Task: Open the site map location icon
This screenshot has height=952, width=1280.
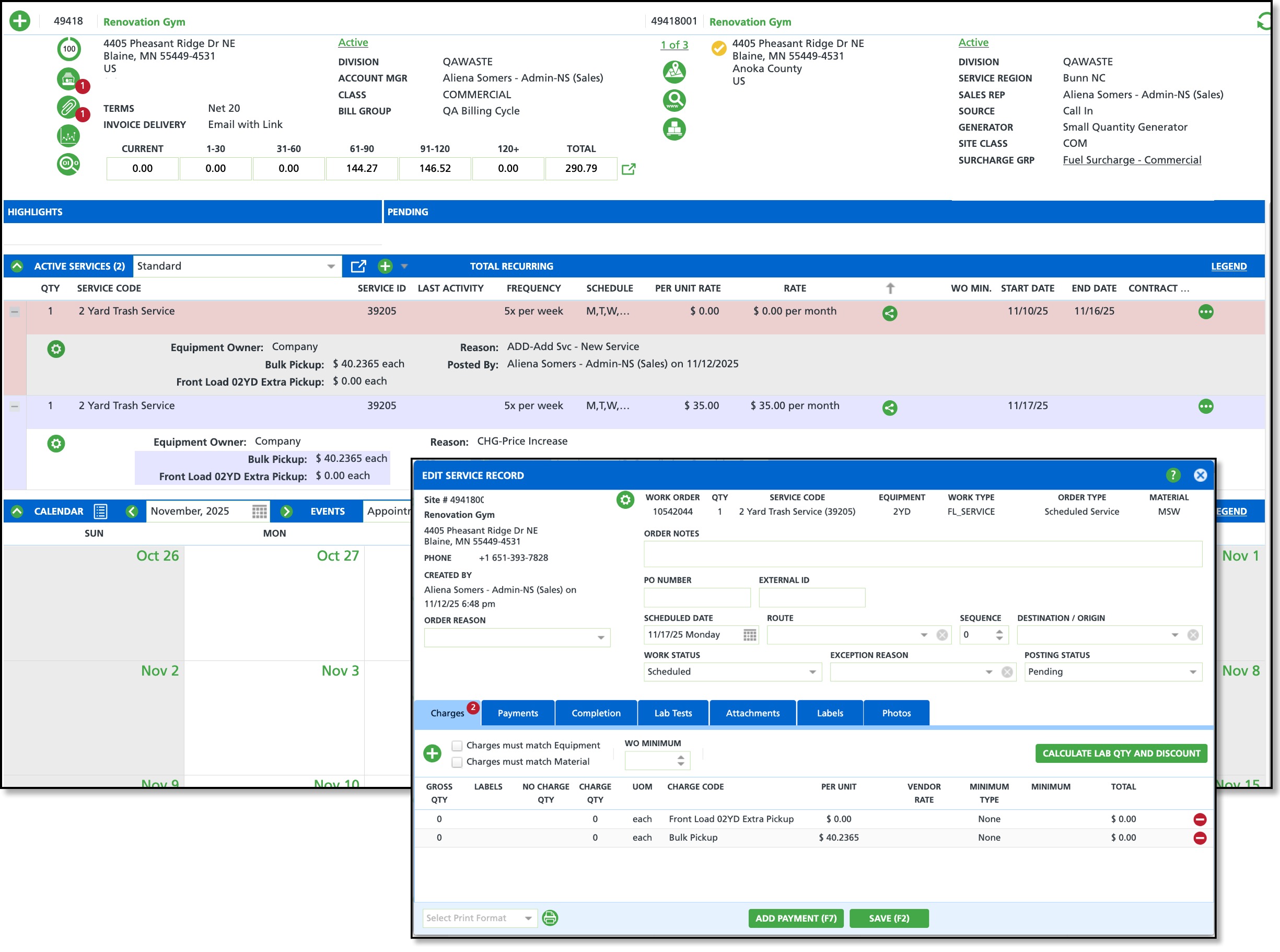Action: tap(674, 72)
